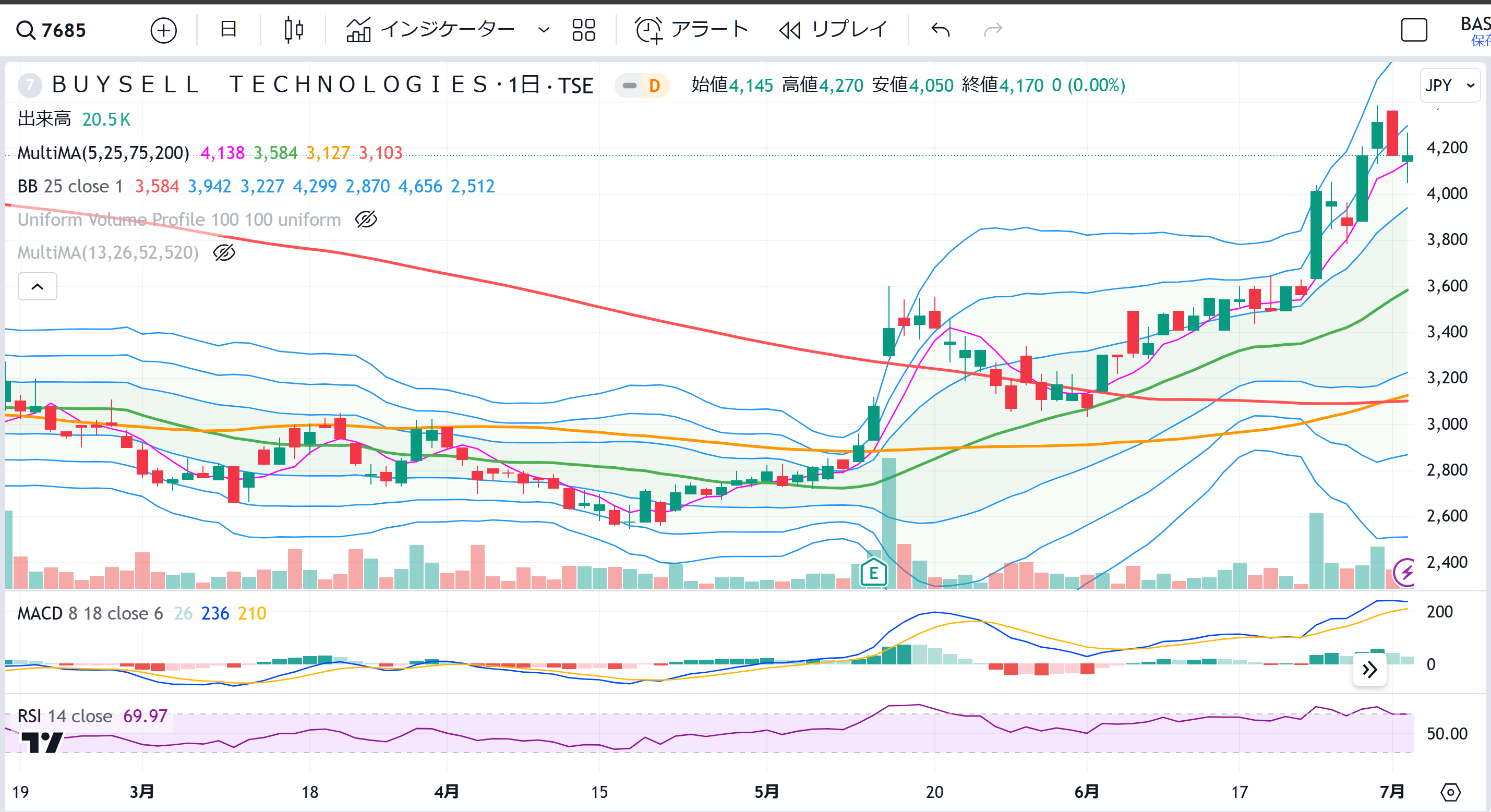Open the インジケーター indicators panel
The image size is (1491, 812).
(430, 30)
